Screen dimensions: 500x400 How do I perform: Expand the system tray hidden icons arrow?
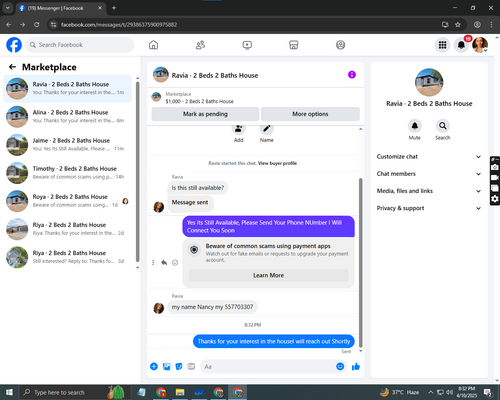pyautogui.click(x=430, y=392)
